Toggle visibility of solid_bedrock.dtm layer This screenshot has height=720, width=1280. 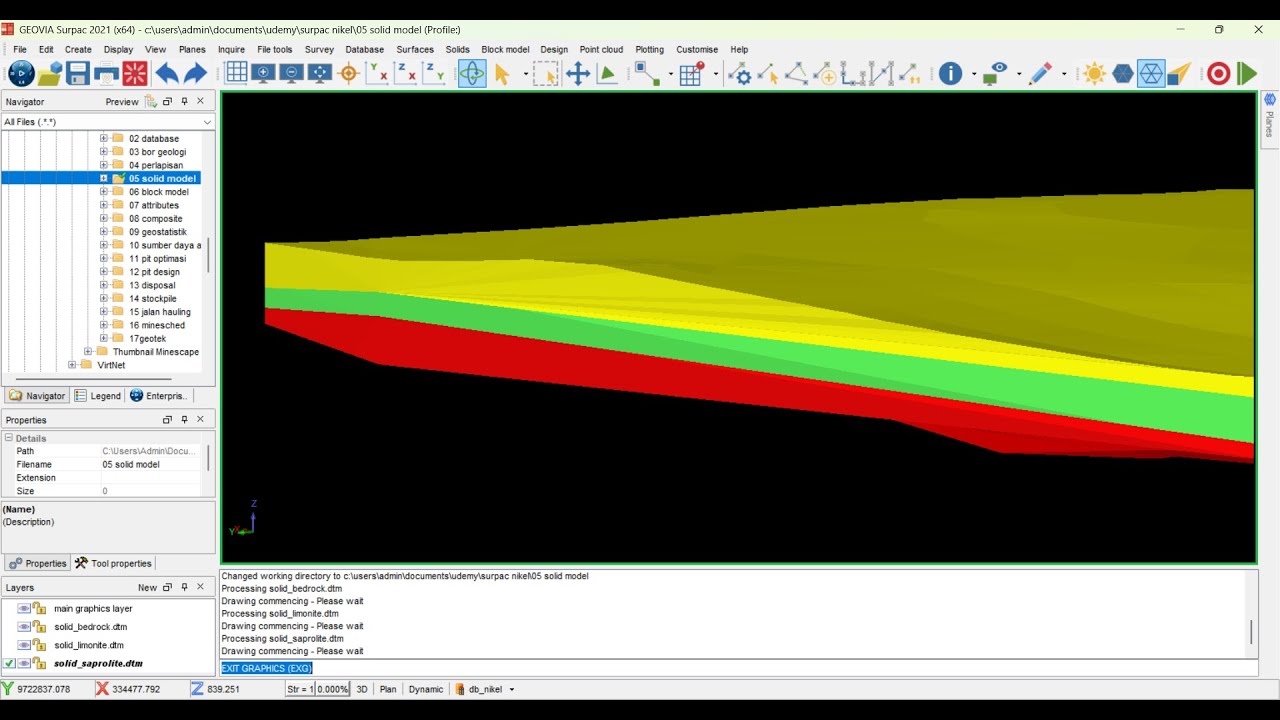point(24,627)
